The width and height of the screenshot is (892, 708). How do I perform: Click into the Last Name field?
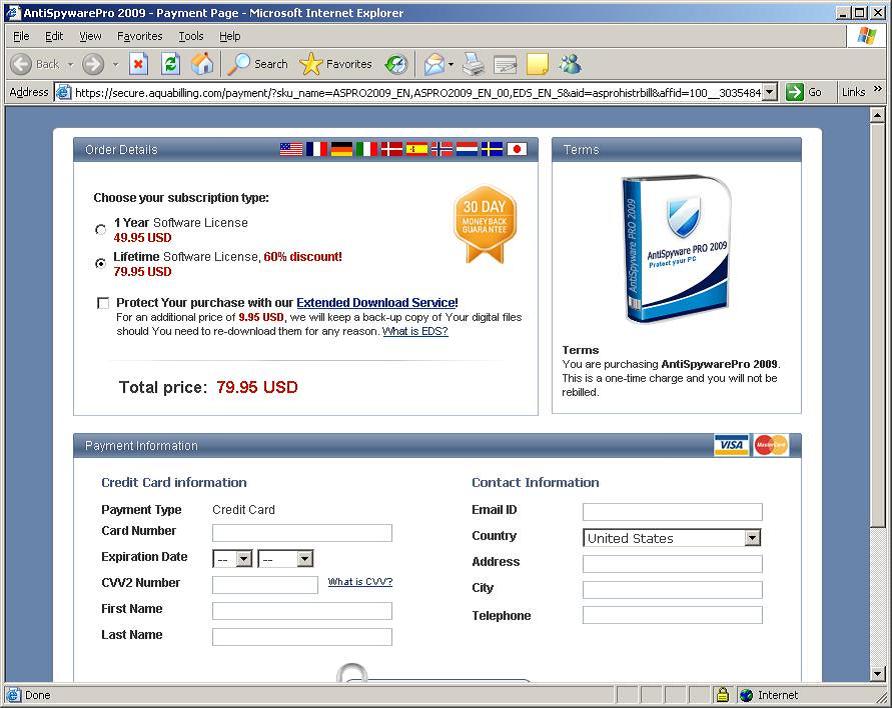tap(302, 637)
